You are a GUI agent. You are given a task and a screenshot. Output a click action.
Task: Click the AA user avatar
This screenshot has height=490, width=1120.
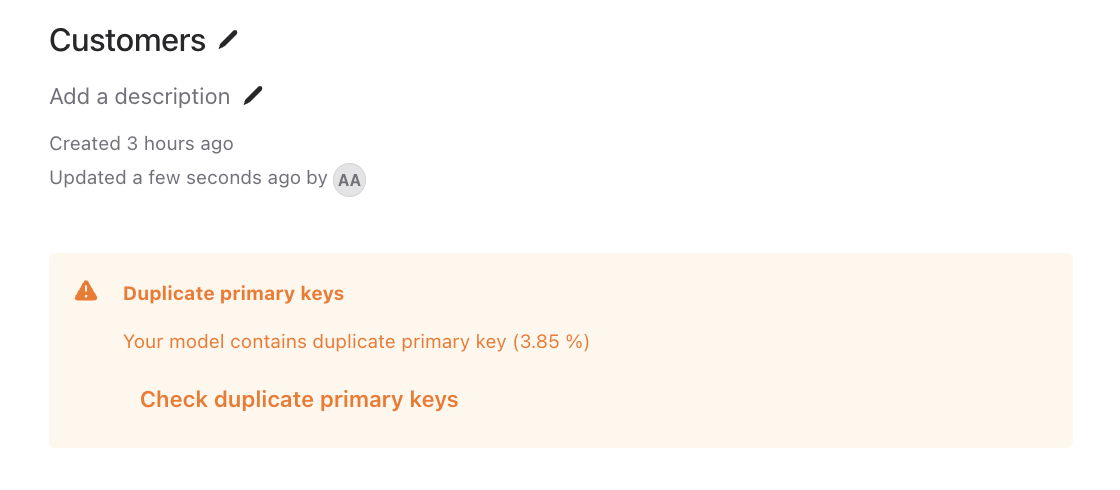(x=349, y=180)
